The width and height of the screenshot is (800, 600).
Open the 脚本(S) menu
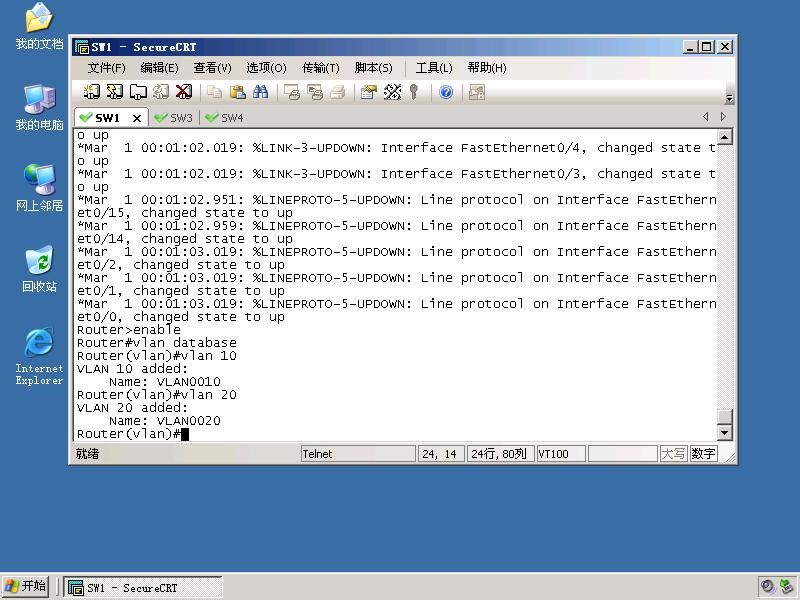pos(373,68)
